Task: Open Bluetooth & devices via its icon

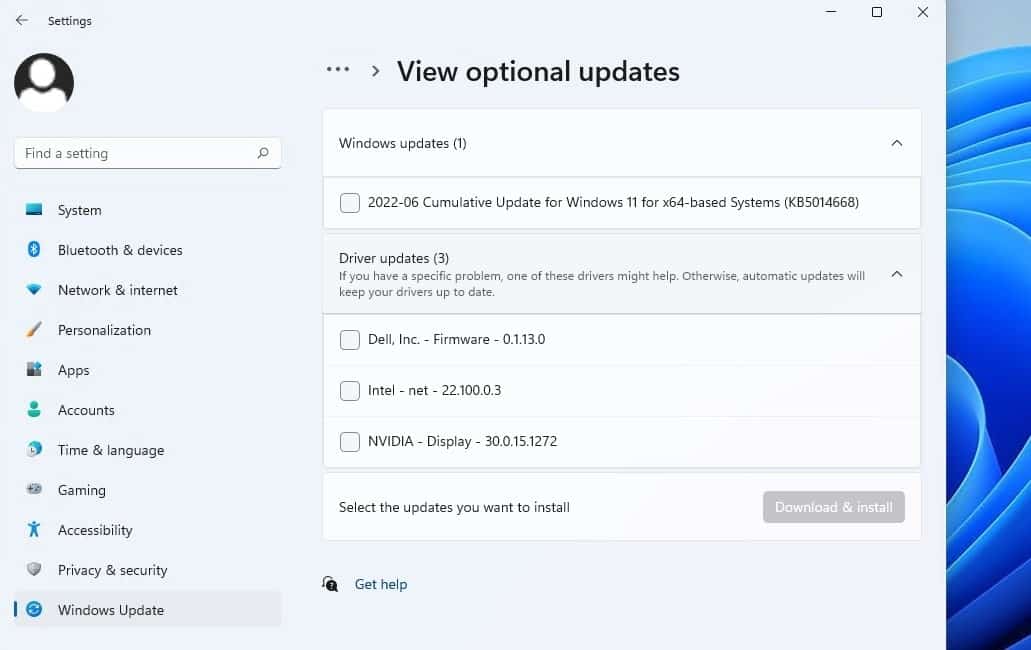Action: [x=34, y=250]
